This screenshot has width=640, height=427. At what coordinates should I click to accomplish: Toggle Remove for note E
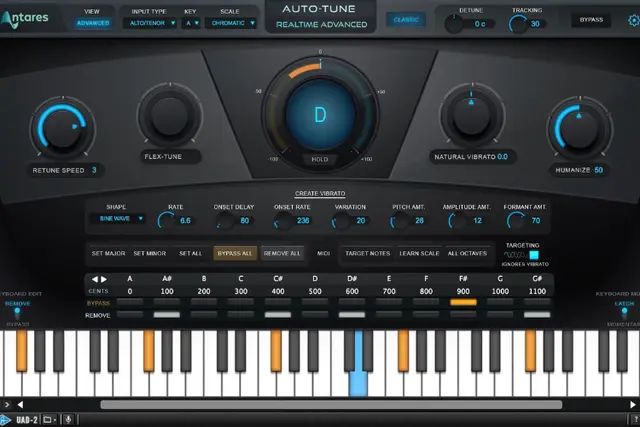pyautogui.click(x=389, y=315)
